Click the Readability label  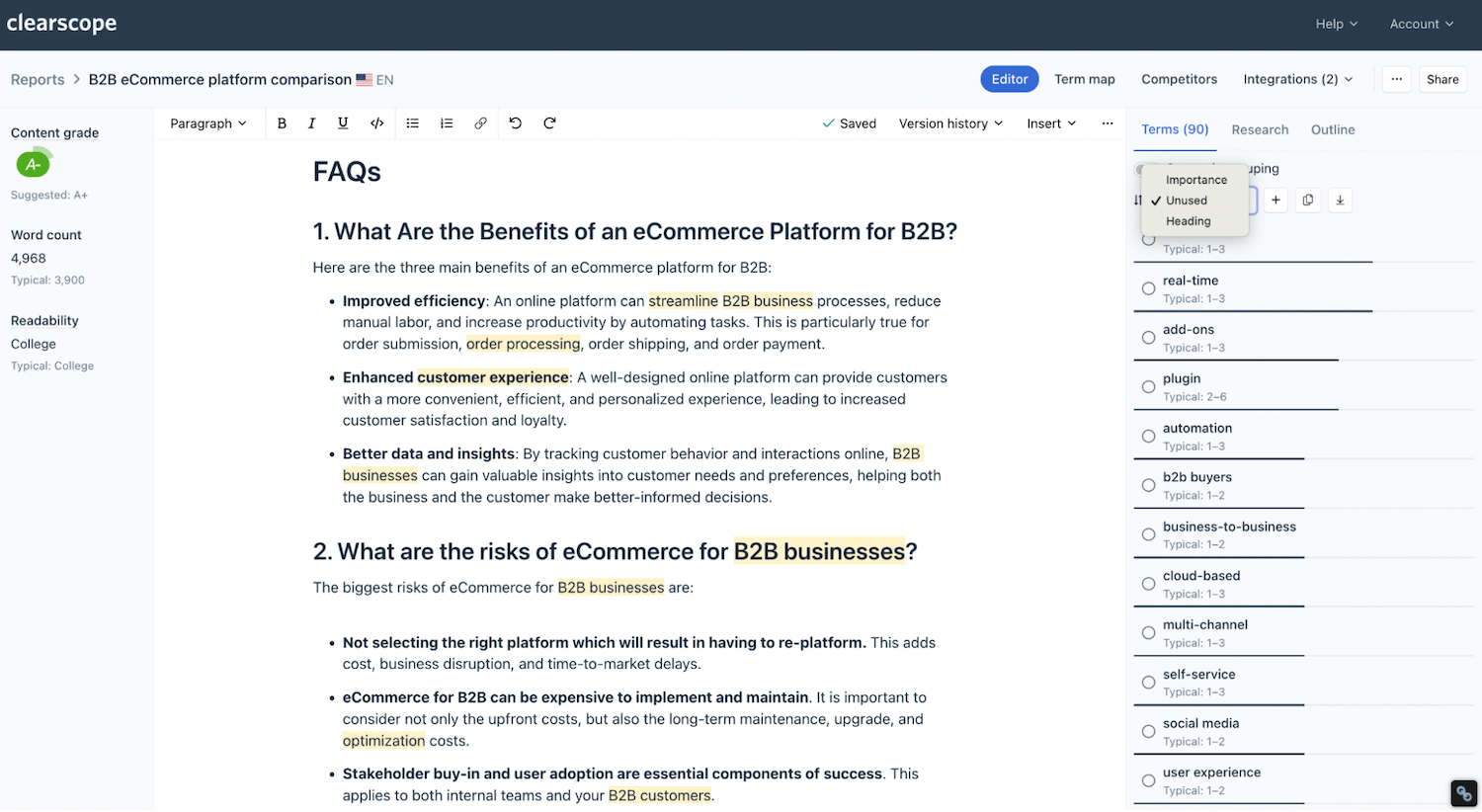(x=44, y=321)
